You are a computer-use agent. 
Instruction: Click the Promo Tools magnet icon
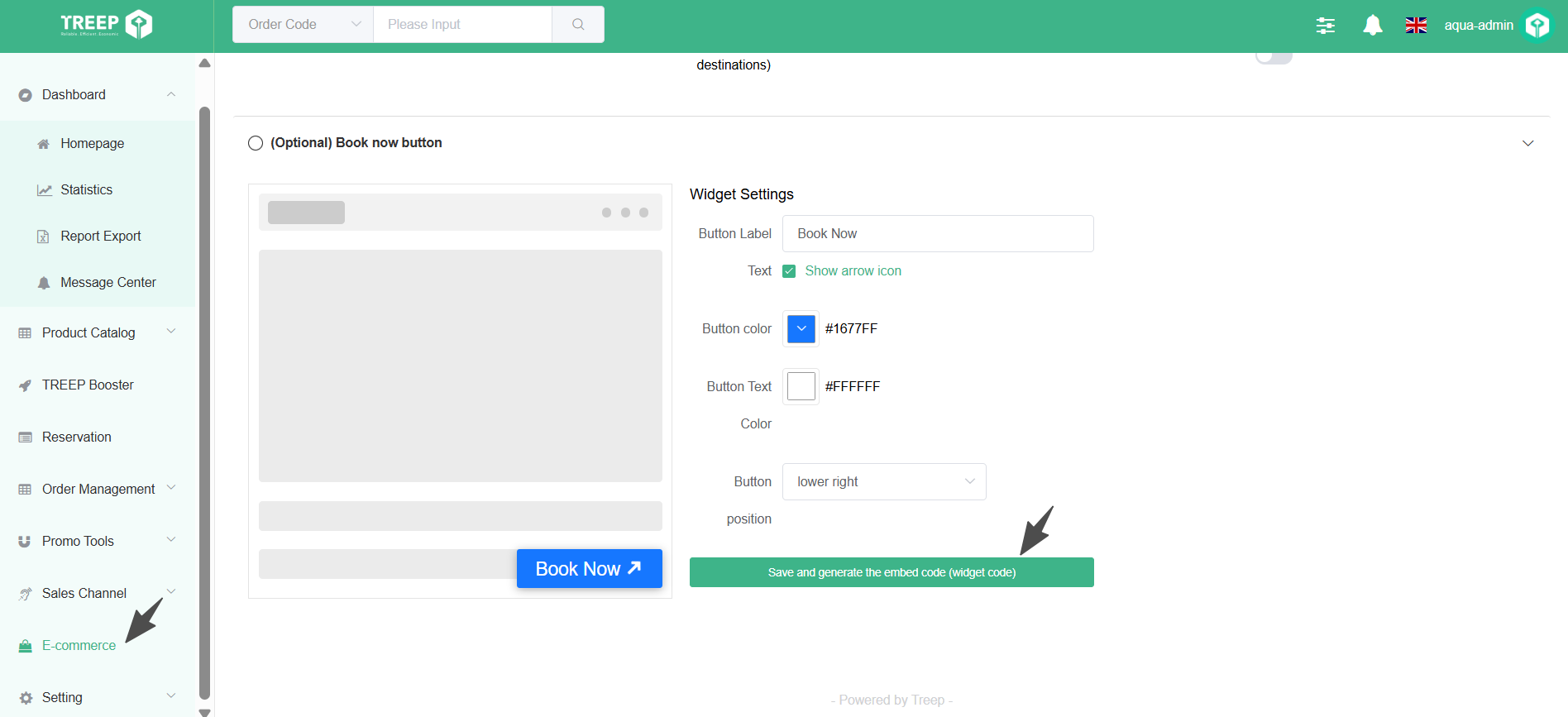click(26, 542)
